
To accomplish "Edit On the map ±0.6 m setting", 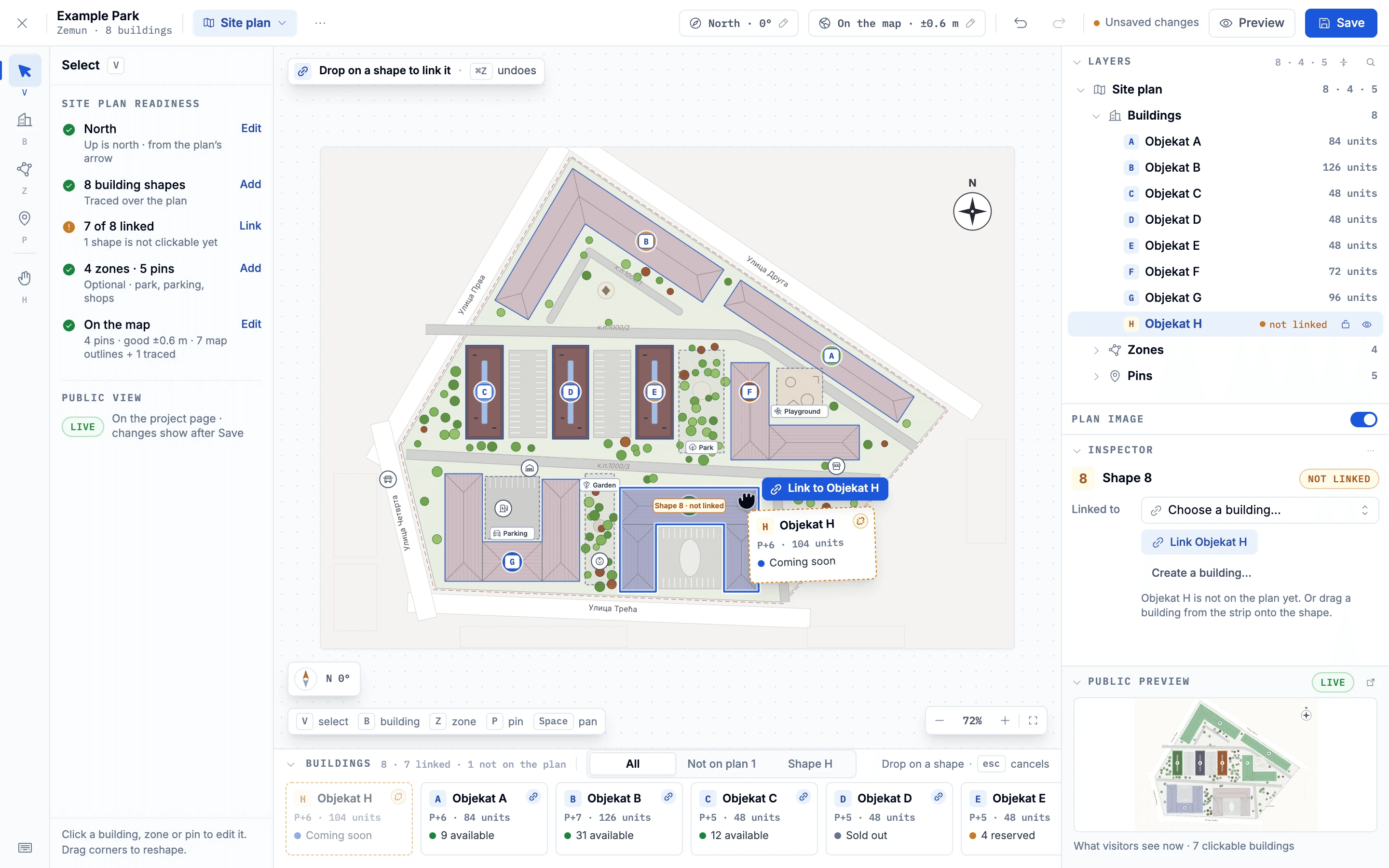I will click(897, 23).
